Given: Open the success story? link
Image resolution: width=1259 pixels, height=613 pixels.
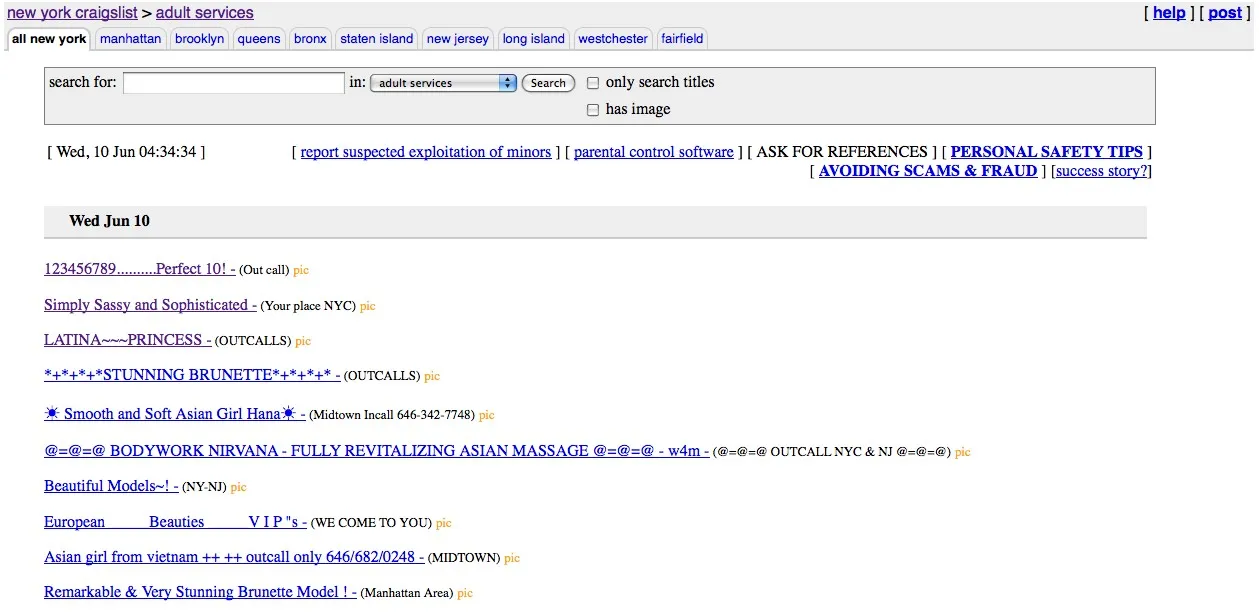Looking at the screenshot, I should pyautogui.click(x=1101, y=171).
